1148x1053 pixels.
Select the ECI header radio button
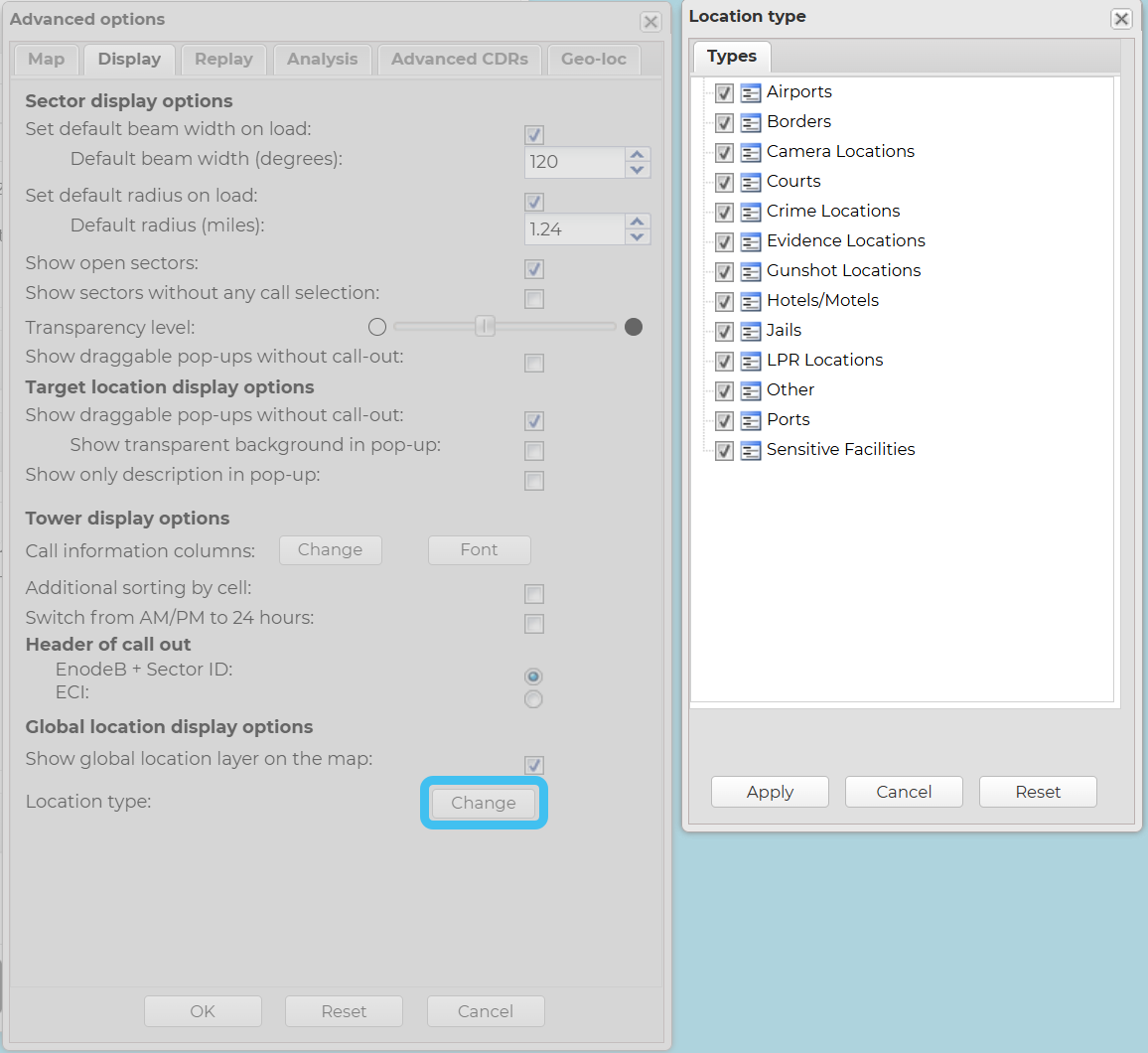coord(534,699)
